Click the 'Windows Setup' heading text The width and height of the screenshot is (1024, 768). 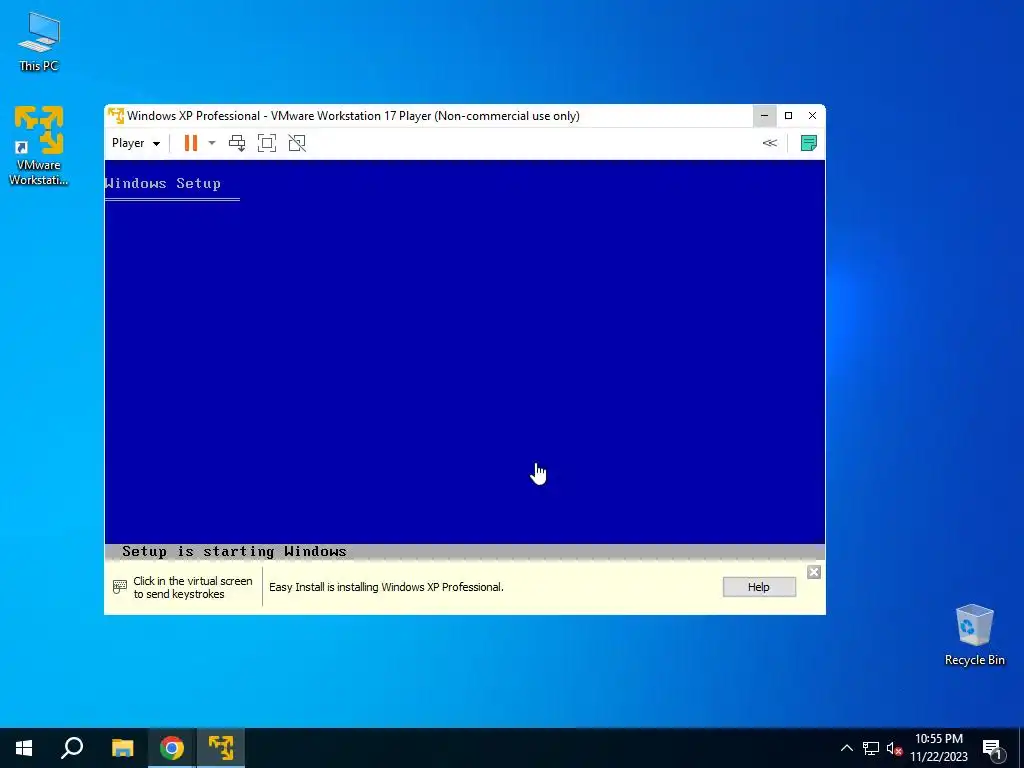point(163,183)
